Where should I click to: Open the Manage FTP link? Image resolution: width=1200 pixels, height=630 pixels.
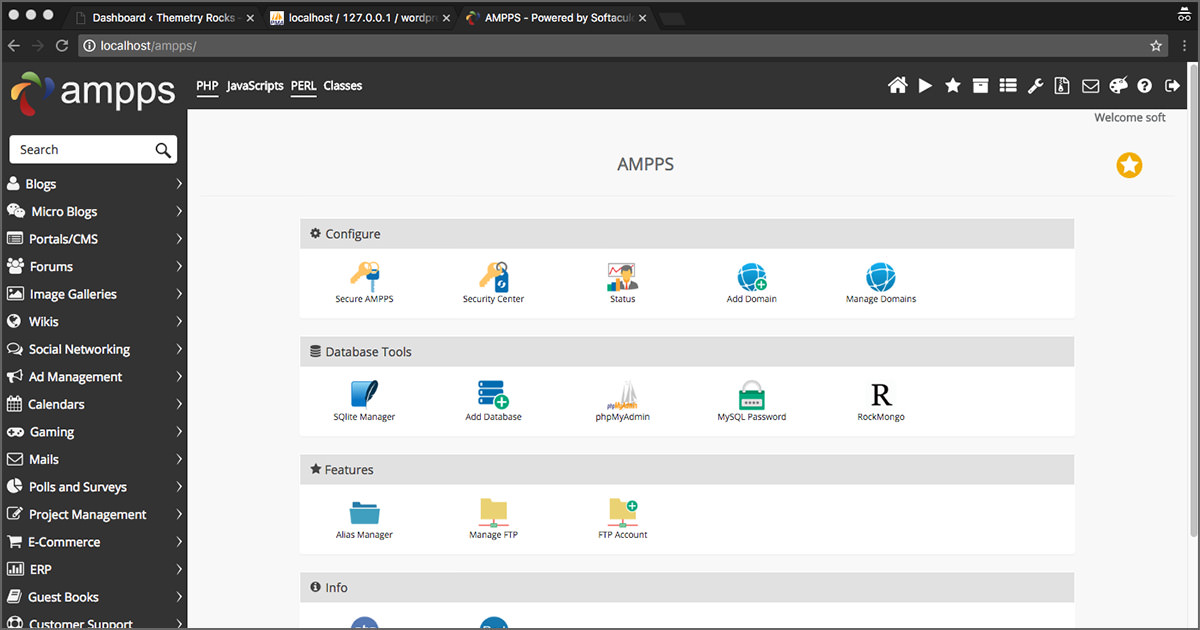point(493,535)
